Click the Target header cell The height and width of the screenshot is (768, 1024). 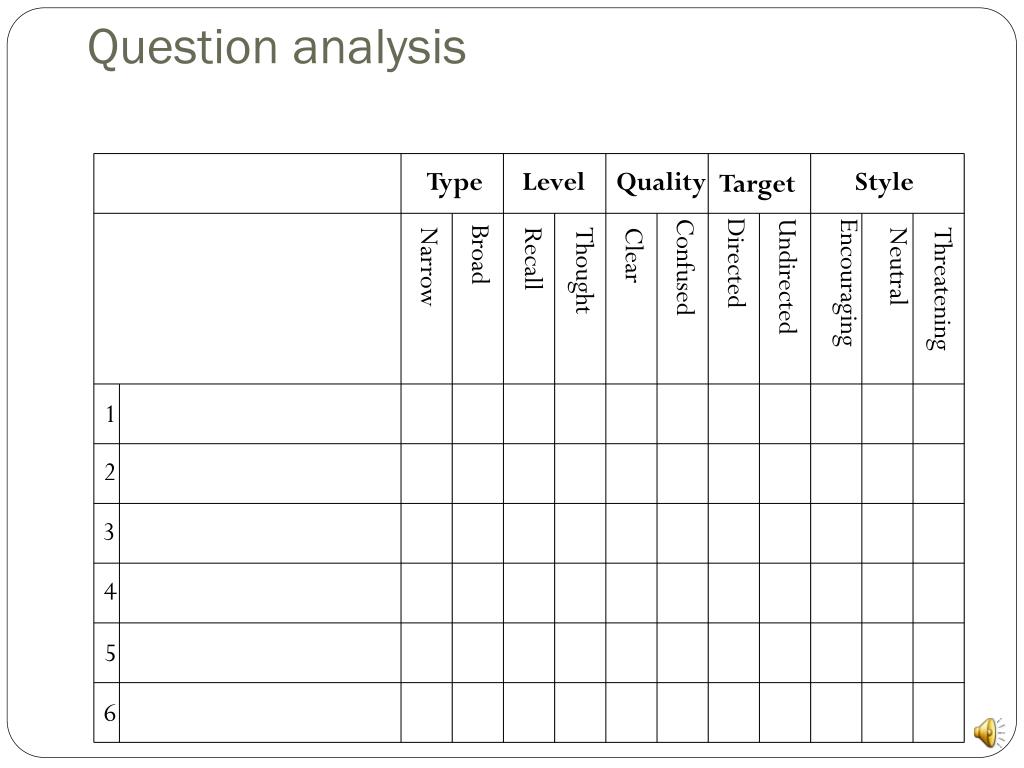coord(760,184)
